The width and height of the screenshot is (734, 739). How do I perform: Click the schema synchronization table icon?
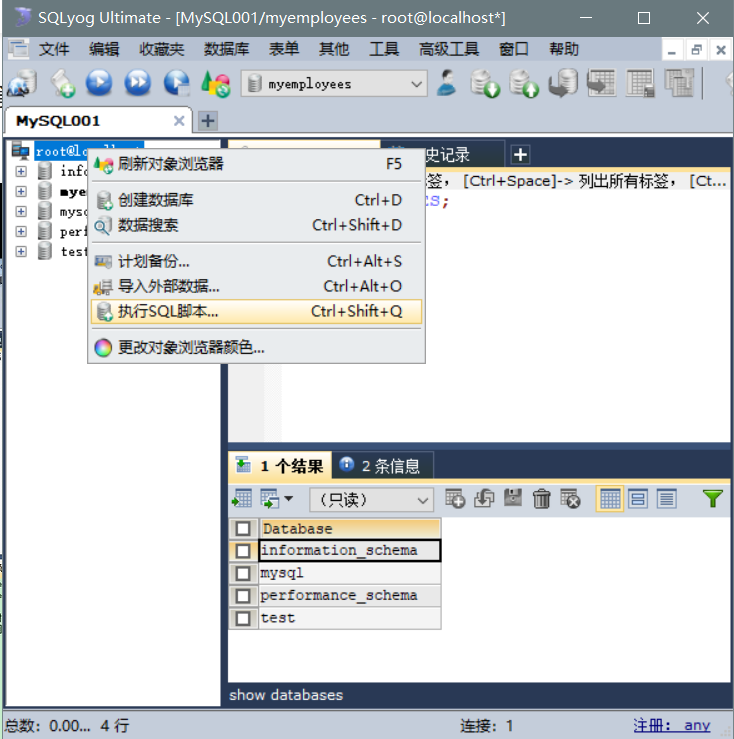(x=601, y=83)
